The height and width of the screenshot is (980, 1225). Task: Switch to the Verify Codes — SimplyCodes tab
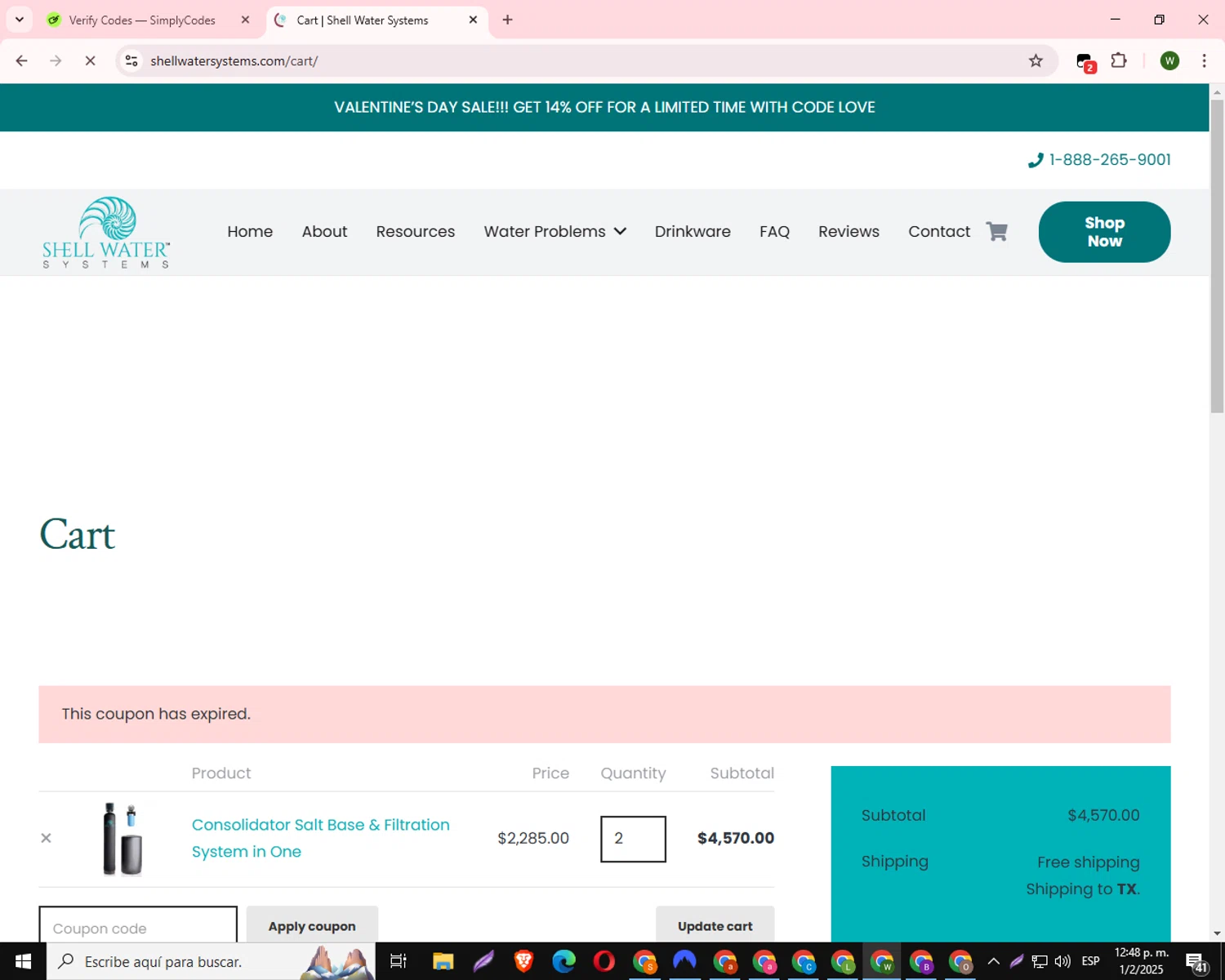pyautogui.click(x=140, y=20)
